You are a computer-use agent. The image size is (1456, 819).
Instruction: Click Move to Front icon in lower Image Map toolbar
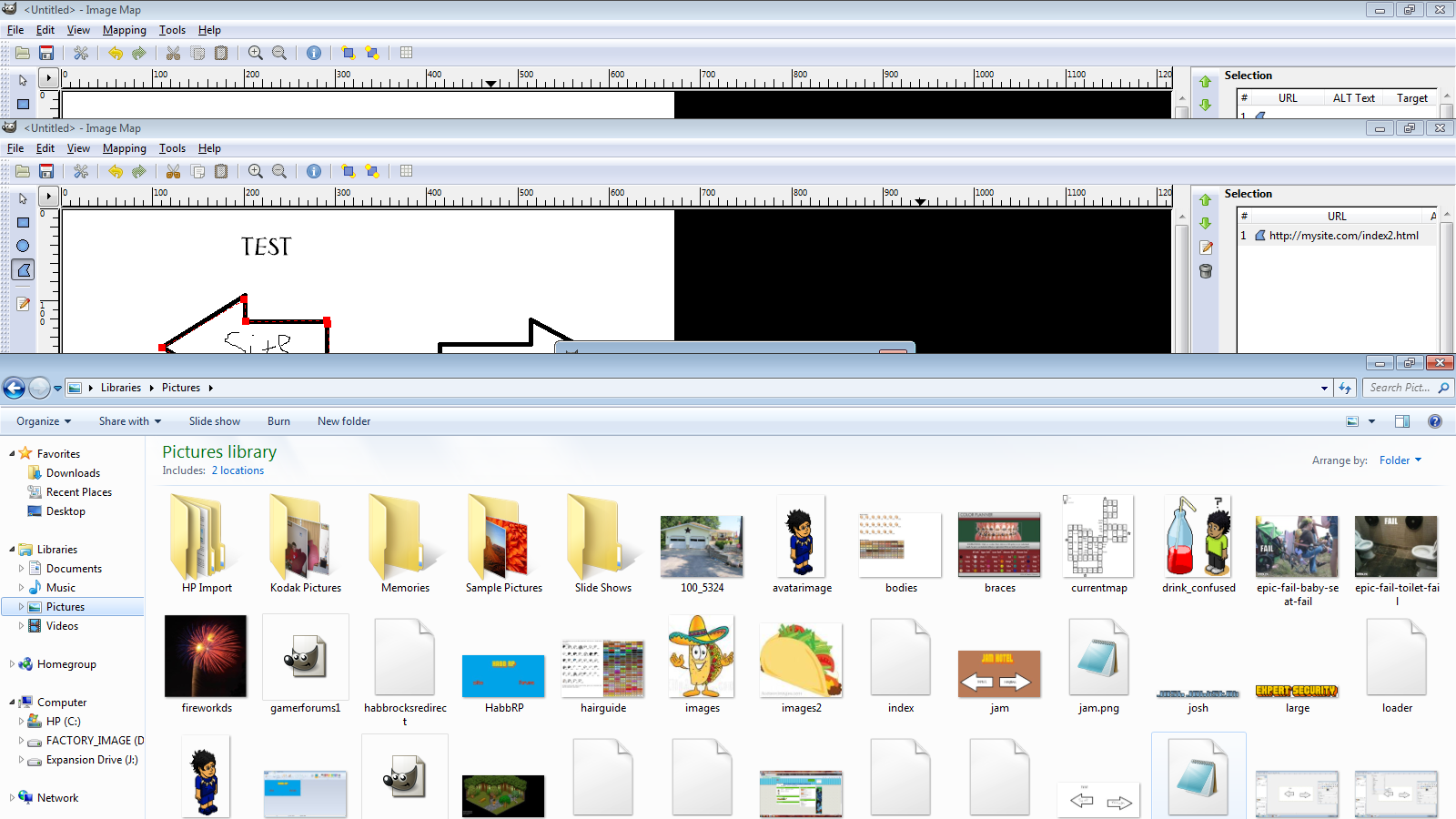[x=348, y=171]
